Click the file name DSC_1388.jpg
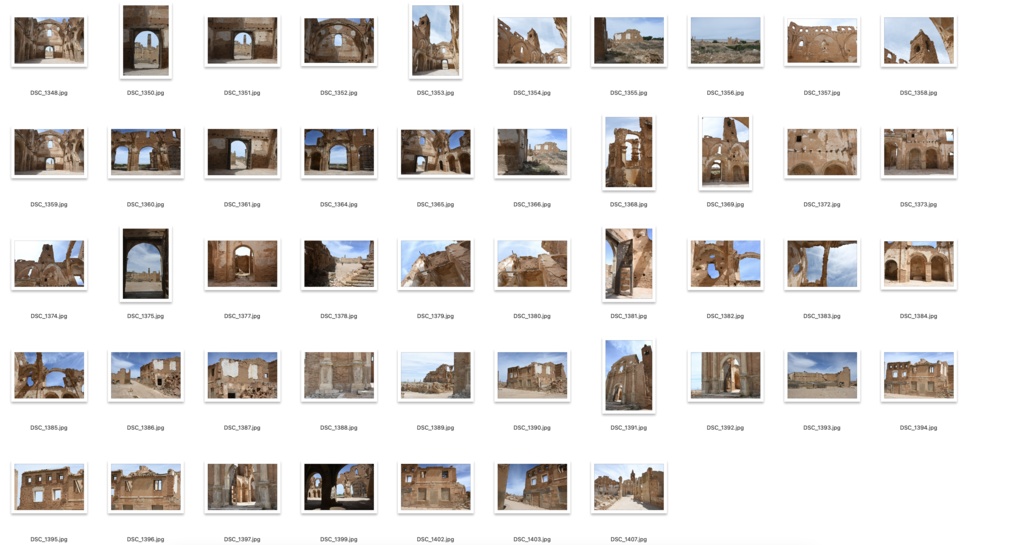This screenshot has height=545, width=1024. (339, 428)
